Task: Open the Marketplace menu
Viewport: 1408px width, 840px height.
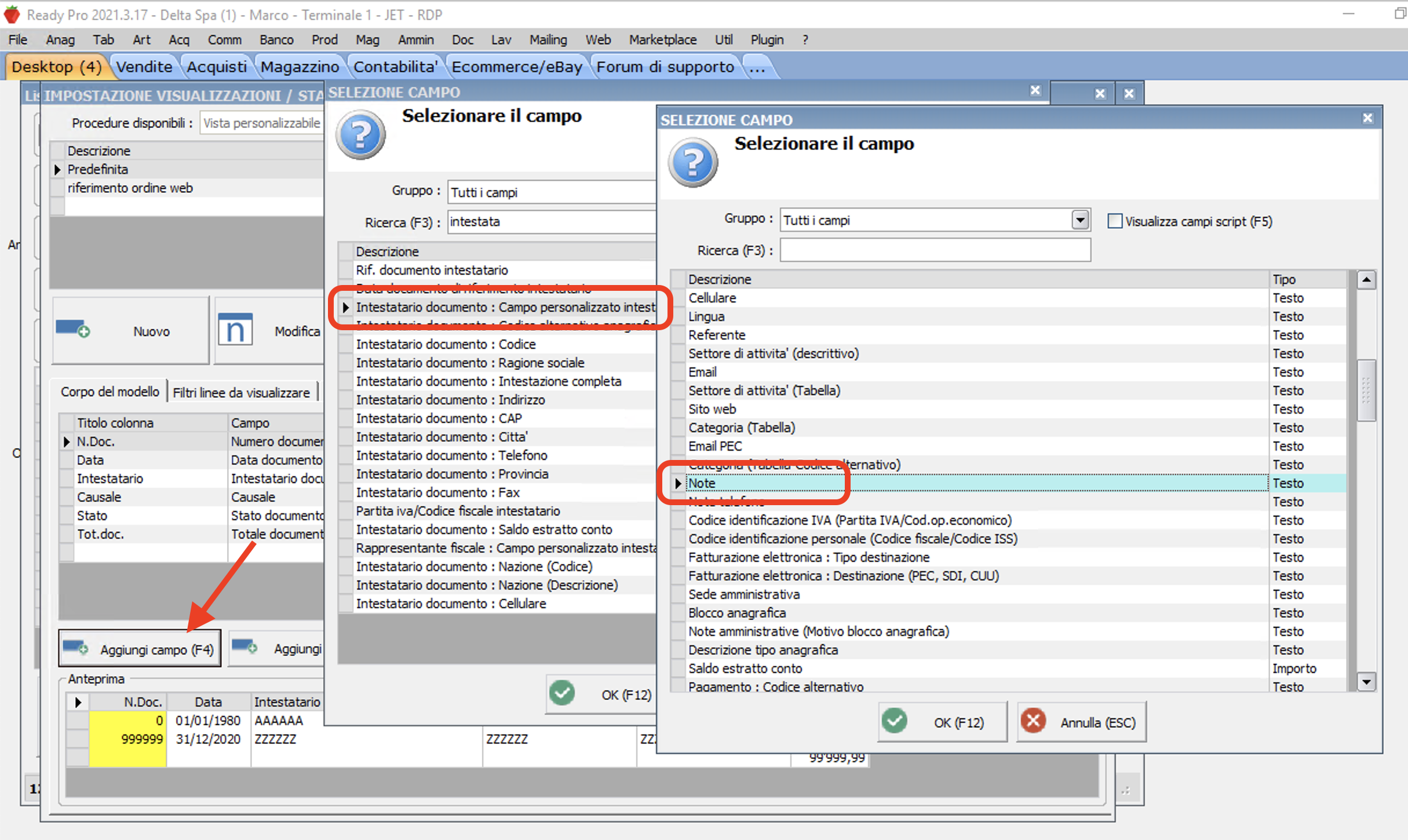Action: (663, 40)
